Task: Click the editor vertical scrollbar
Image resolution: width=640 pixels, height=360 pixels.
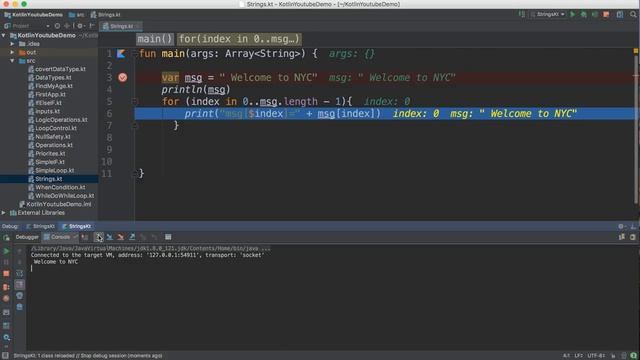Action: point(636,129)
